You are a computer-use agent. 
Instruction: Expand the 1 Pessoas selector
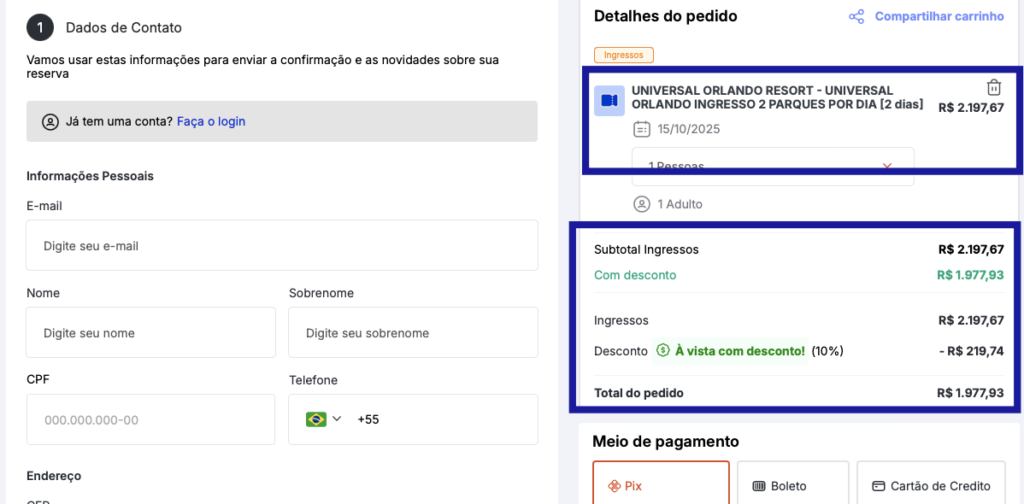point(773,166)
